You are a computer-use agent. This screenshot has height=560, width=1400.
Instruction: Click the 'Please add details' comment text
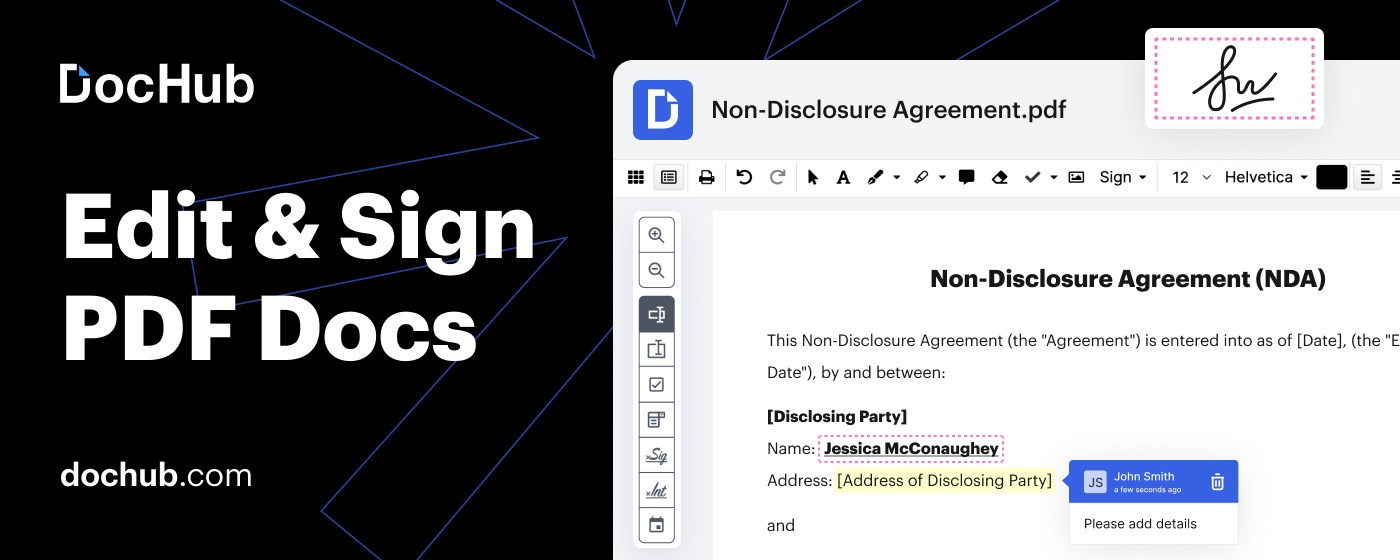point(1140,524)
